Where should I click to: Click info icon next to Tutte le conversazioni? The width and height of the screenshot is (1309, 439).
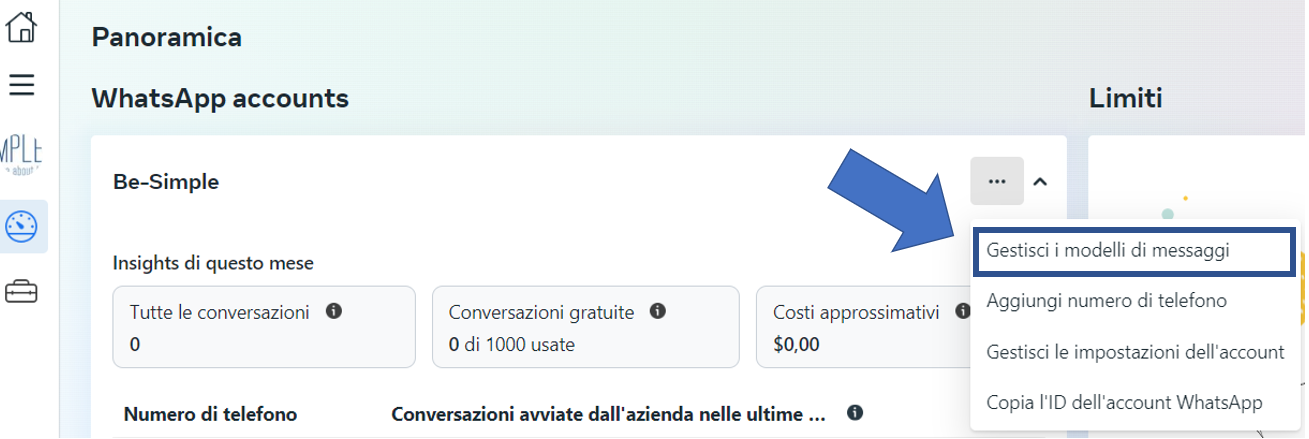point(334,311)
